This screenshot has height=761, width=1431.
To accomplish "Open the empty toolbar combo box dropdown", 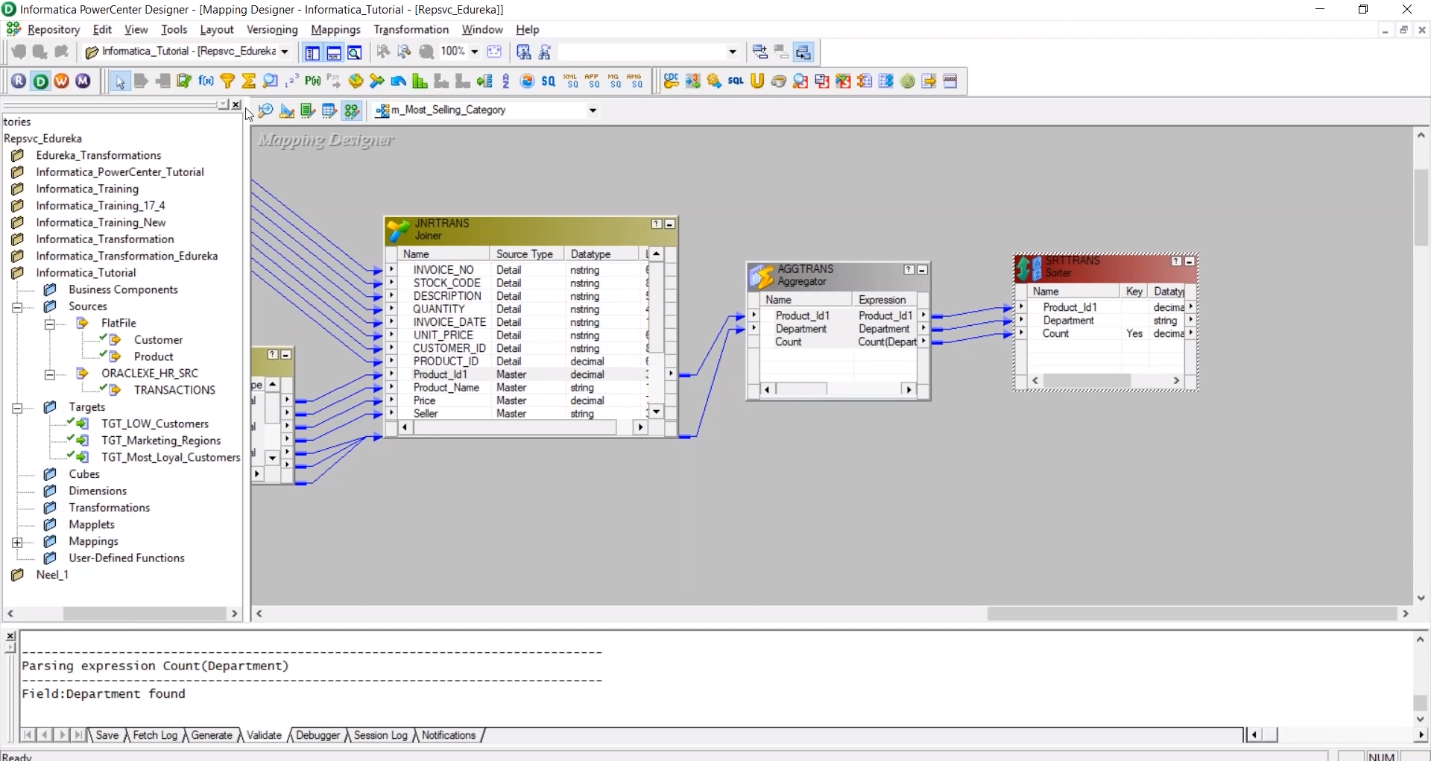I will coord(732,52).
